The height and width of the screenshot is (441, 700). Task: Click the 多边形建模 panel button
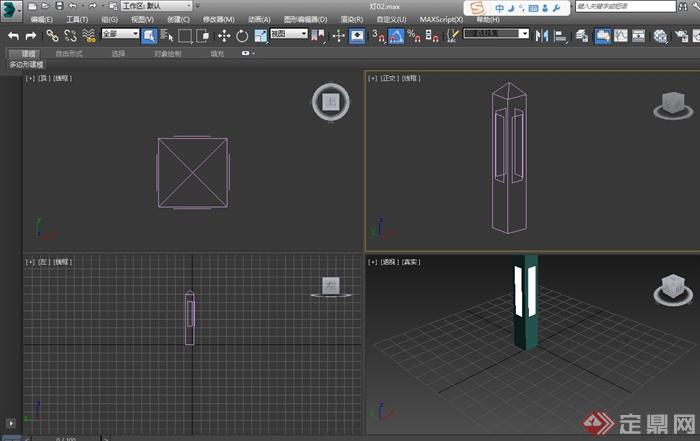[x=26, y=65]
